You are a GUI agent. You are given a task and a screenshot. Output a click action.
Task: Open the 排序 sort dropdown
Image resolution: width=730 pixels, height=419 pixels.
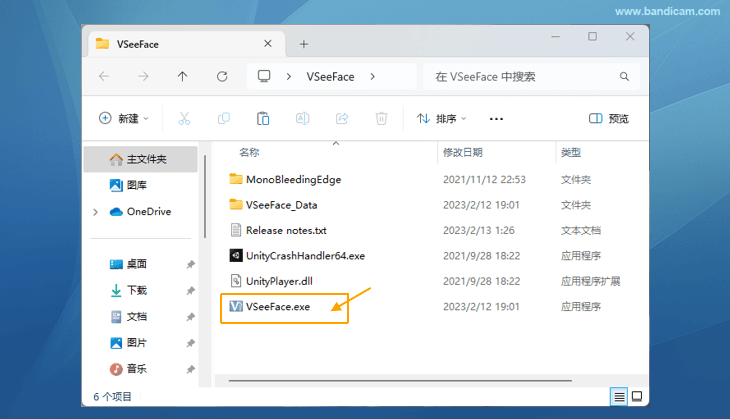point(441,119)
